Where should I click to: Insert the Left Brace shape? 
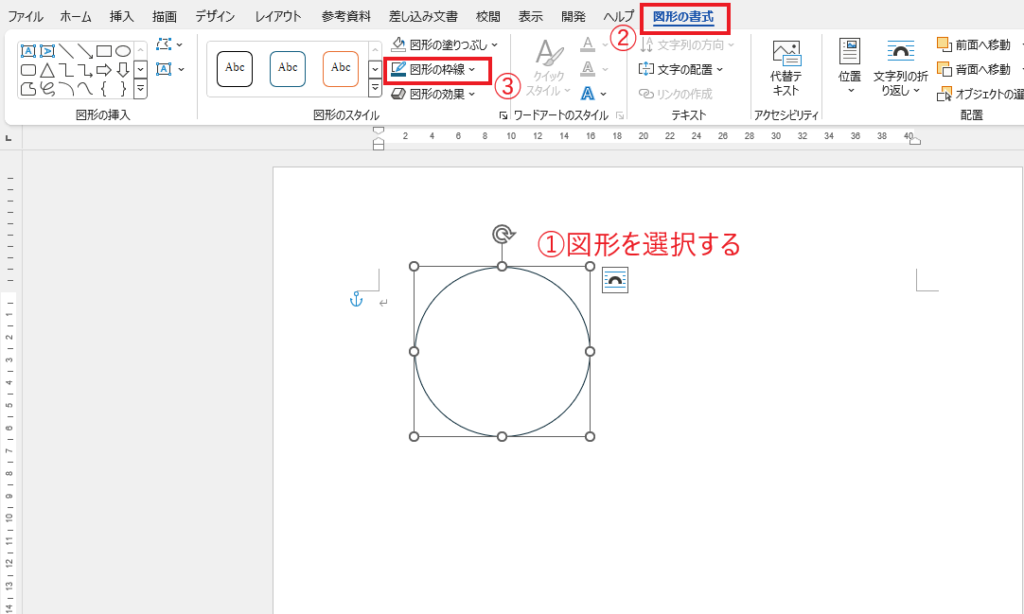pyautogui.click(x=104, y=89)
